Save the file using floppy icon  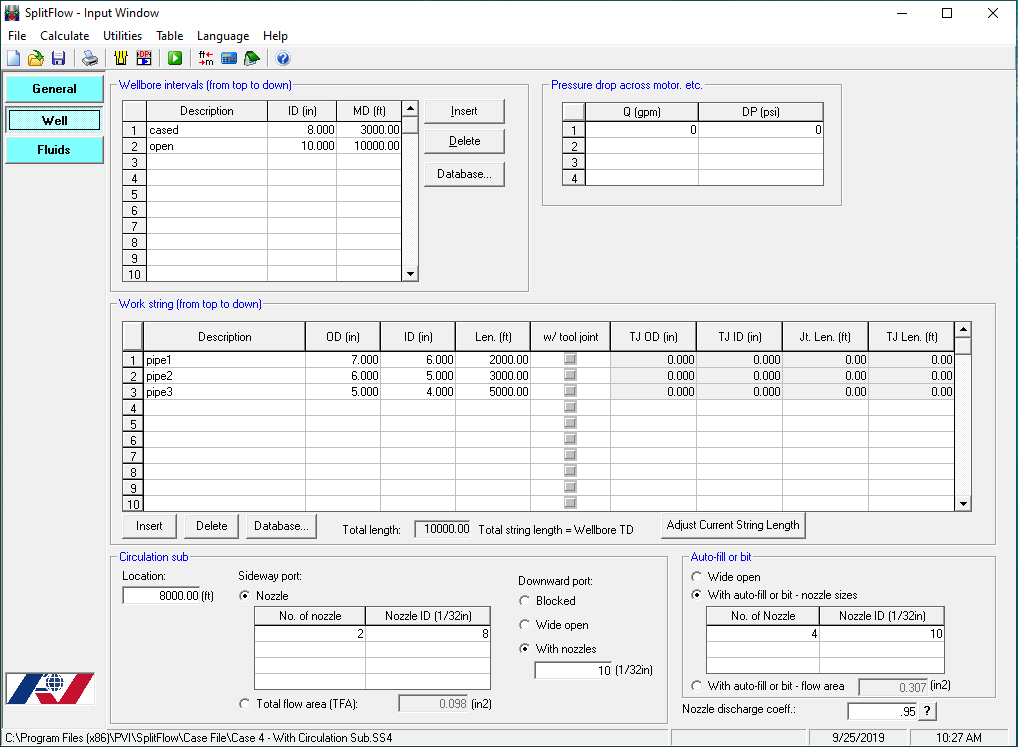58,58
